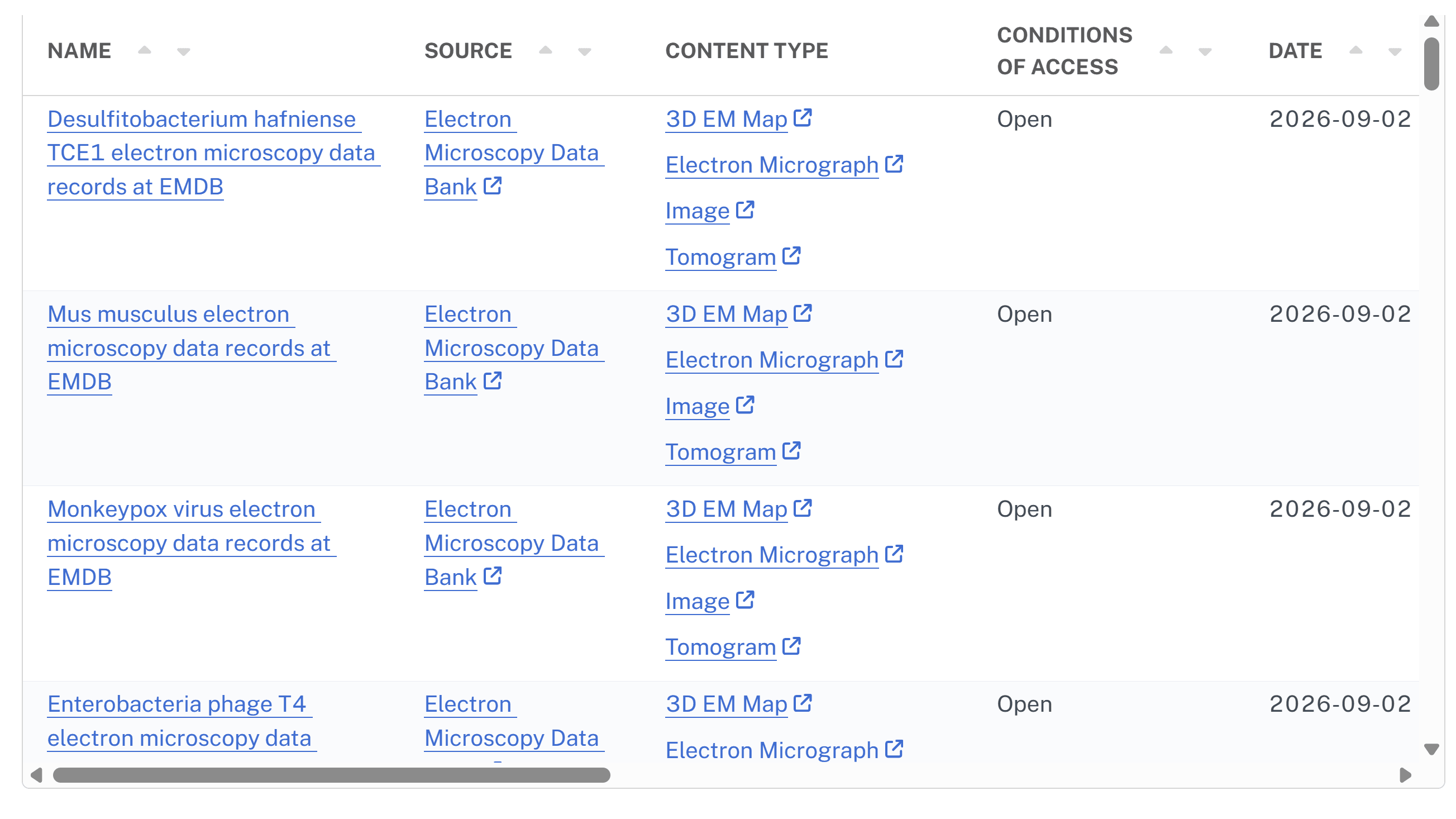Click horizontal scrollbar right arrow
1456x819 pixels.
point(1405,775)
